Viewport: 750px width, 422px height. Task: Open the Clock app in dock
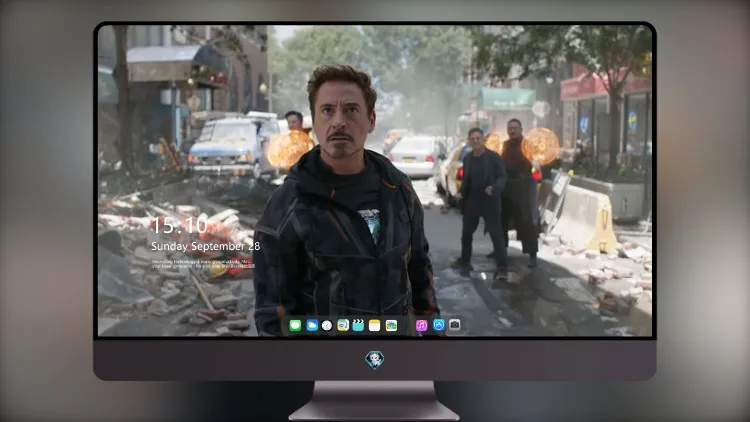click(327, 326)
